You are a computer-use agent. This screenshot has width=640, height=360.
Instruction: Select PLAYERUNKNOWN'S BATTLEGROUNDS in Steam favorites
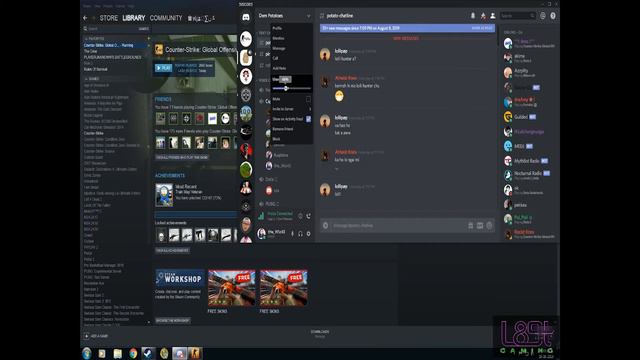(113, 58)
